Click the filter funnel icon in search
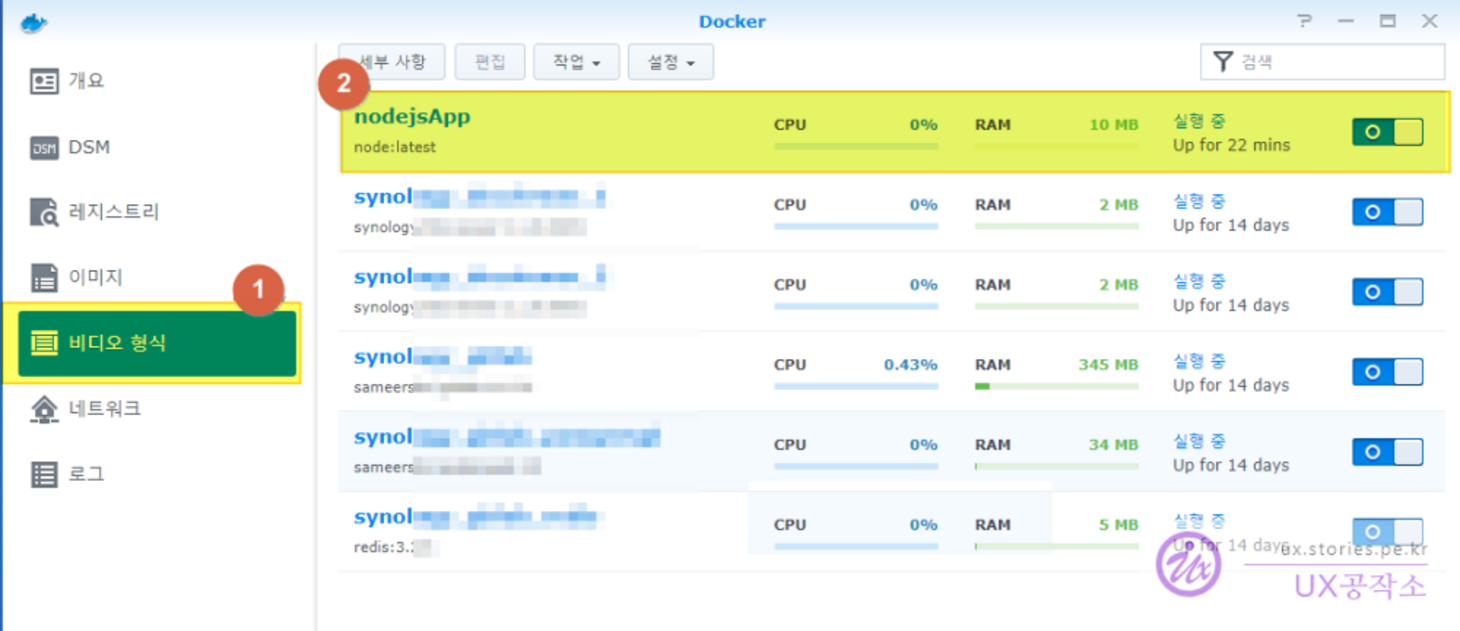 tap(1222, 62)
